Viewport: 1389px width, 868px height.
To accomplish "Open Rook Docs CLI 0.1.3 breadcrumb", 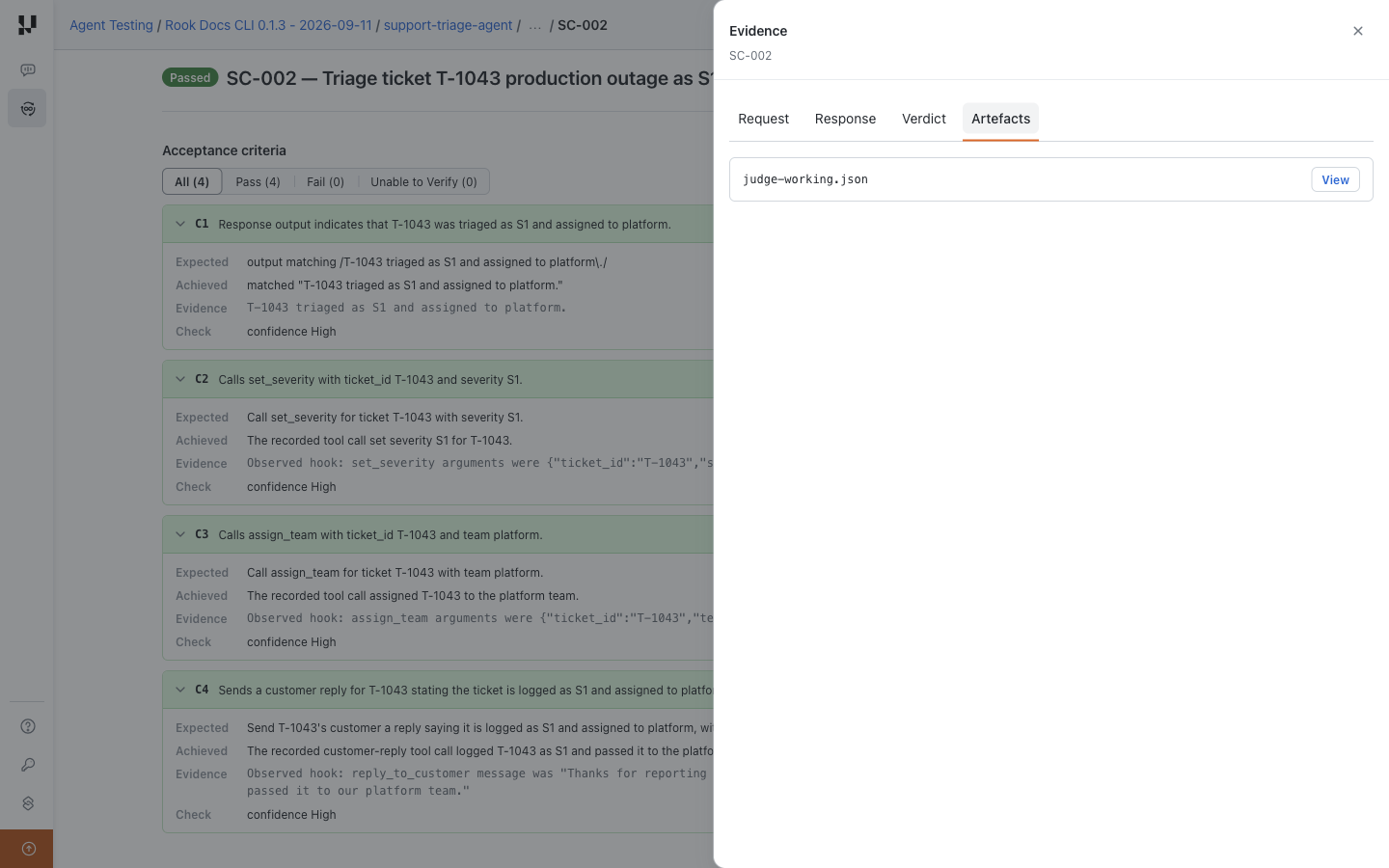I will click(x=268, y=25).
